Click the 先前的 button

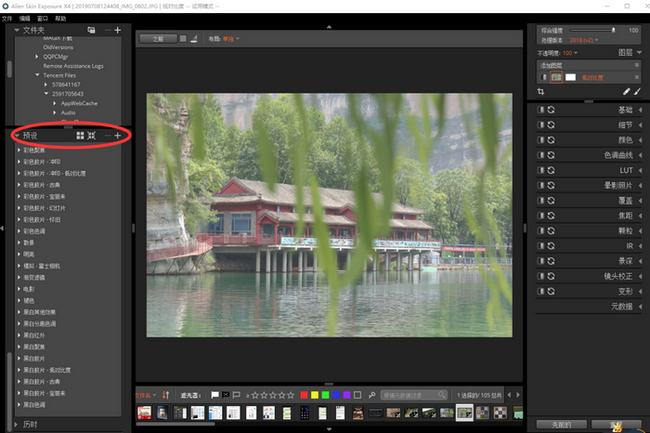(562, 425)
